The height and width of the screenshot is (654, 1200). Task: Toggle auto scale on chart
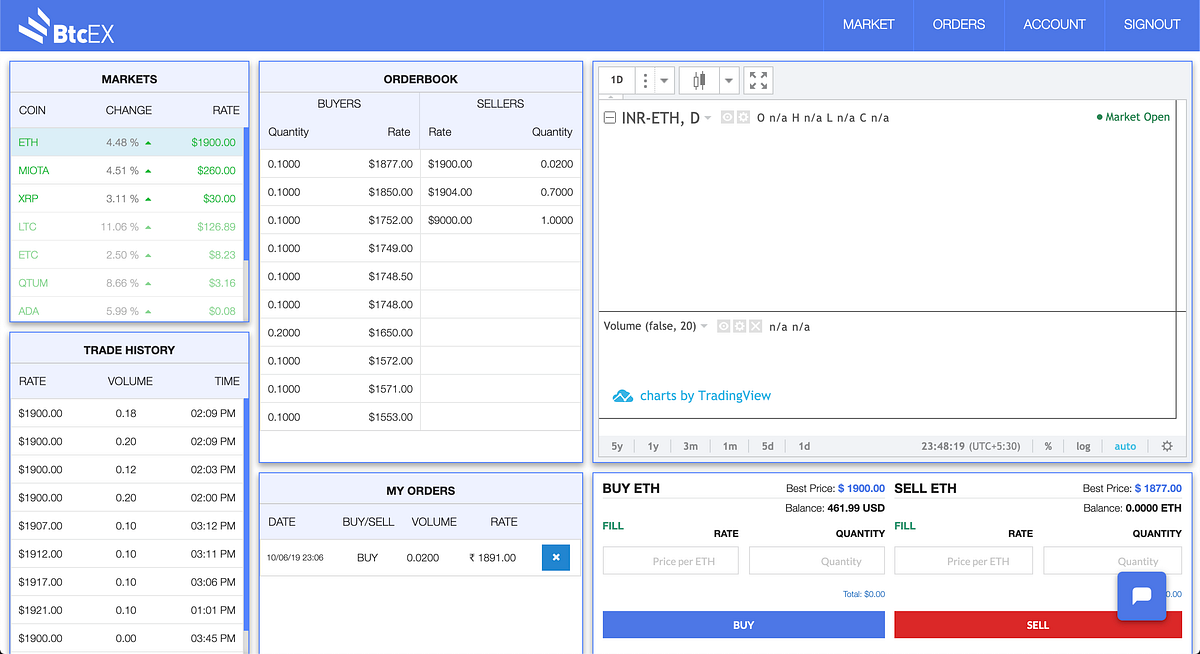(1125, 446)
